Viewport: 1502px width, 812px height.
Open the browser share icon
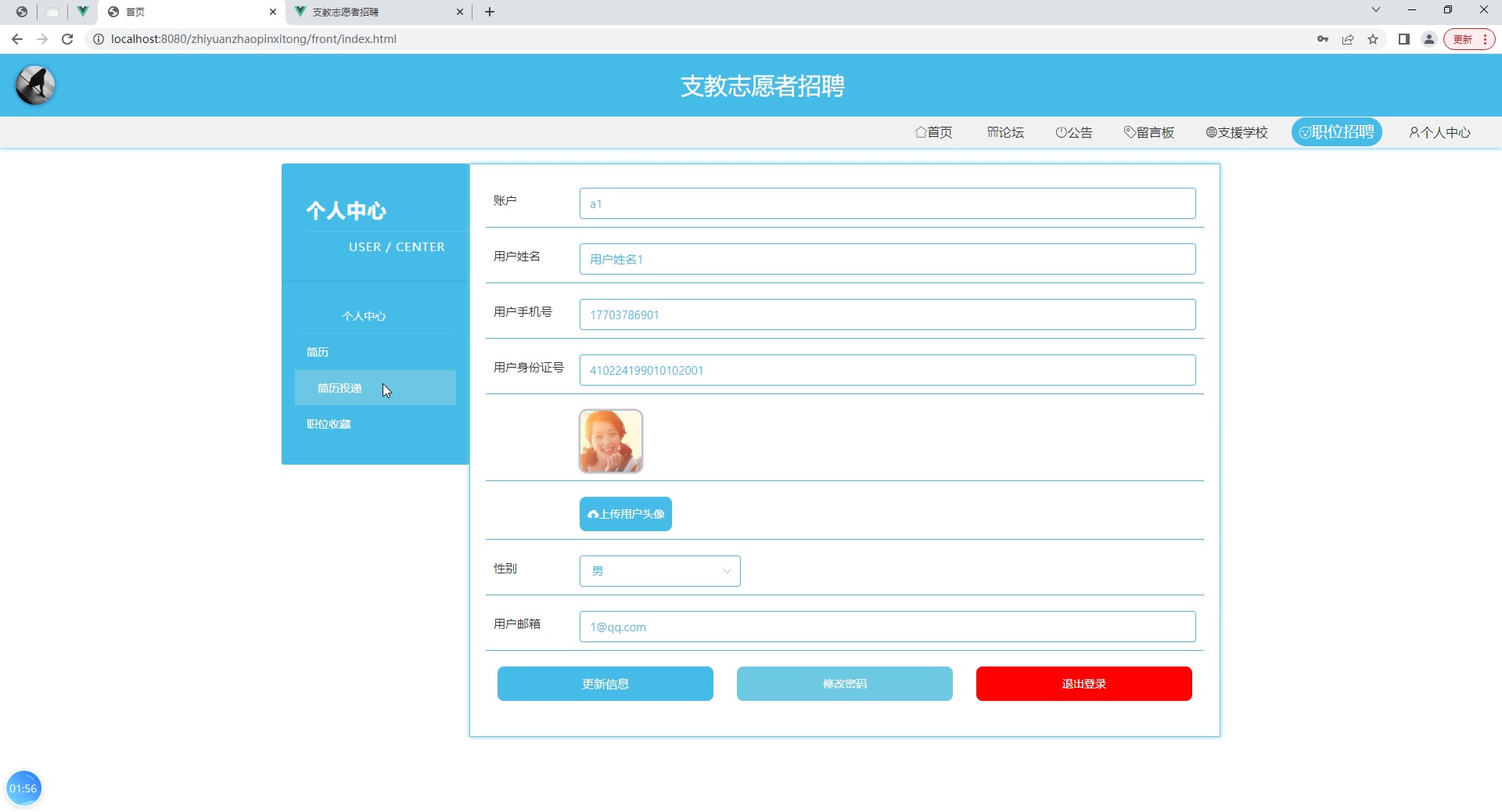(1348, 39)
